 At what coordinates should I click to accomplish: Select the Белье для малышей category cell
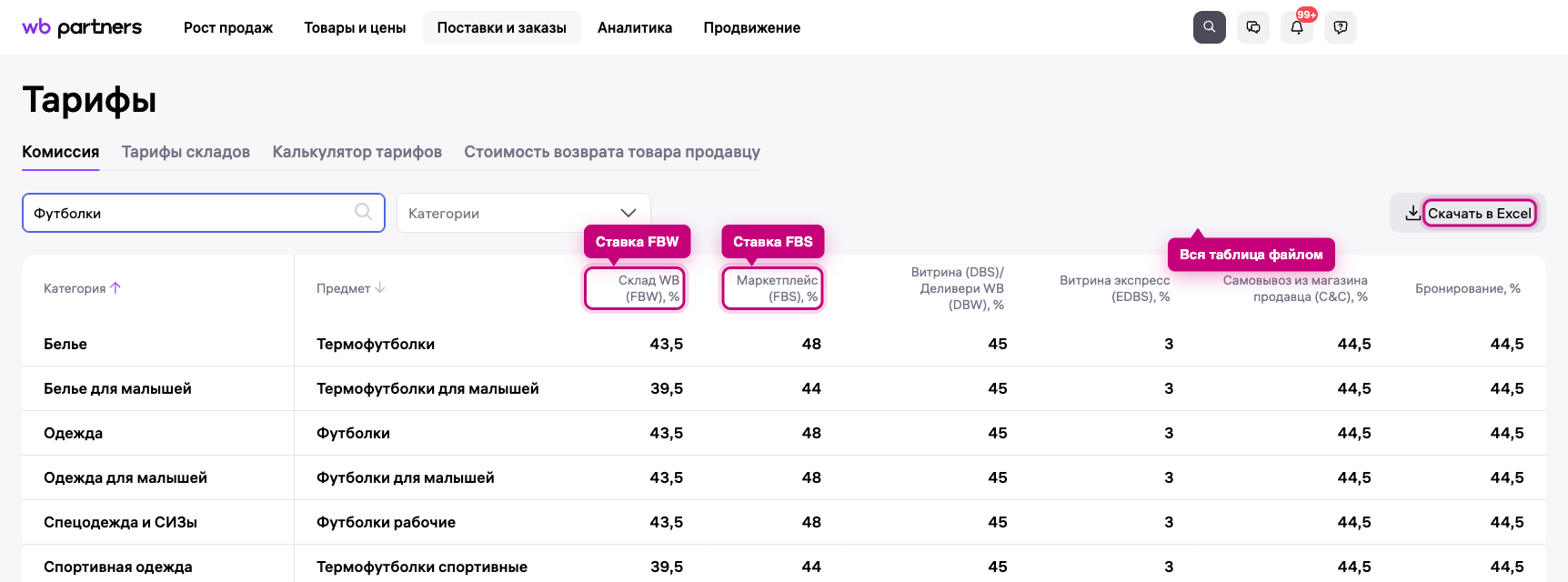117,388
